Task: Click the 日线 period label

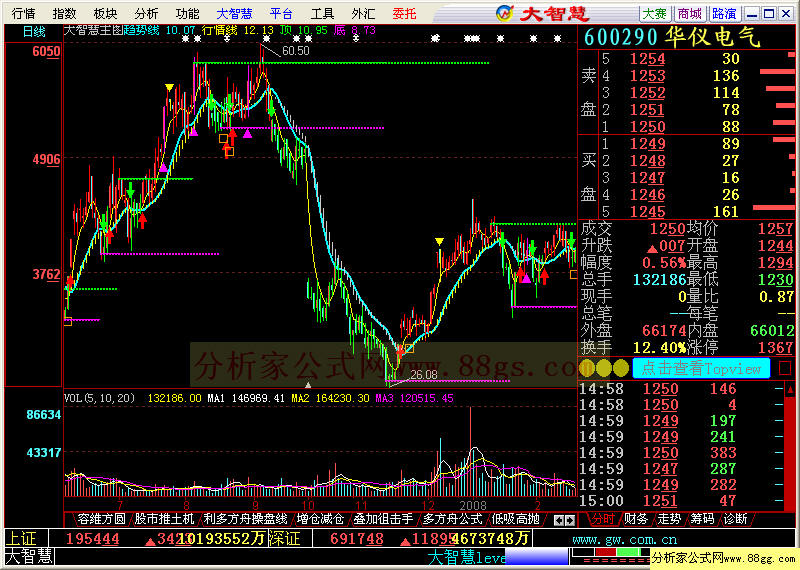Action: pyautogui.click(x=34, y=32)
